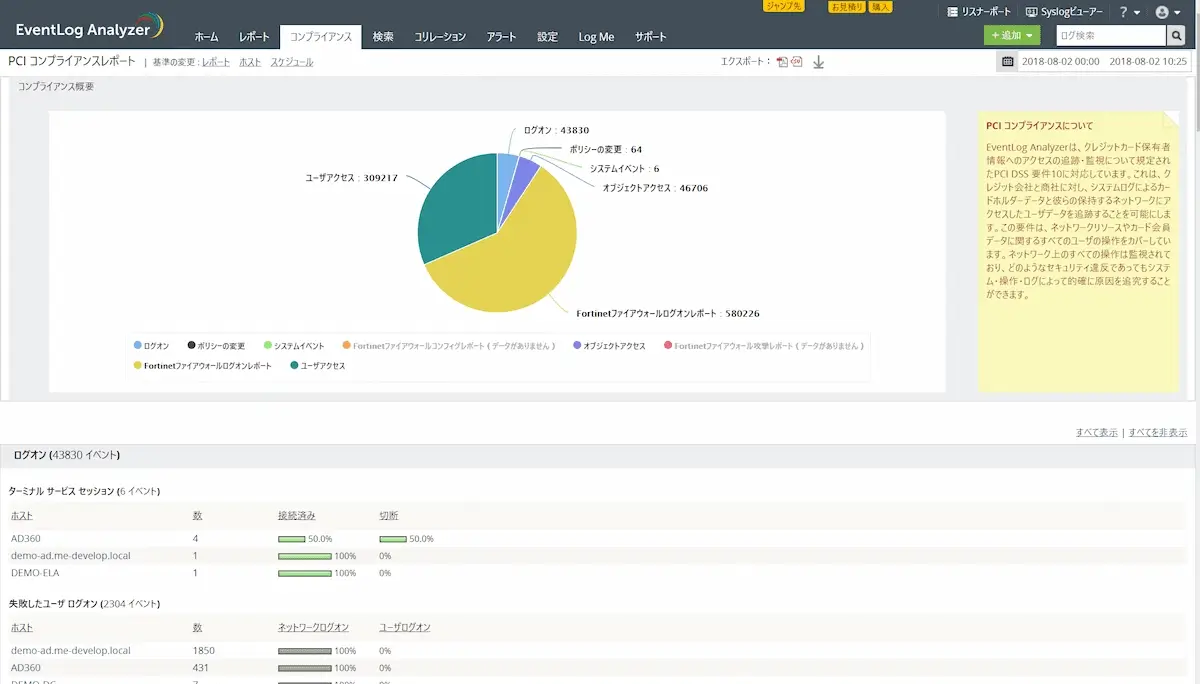
Task: Open the 追加 add dropdown
Action: pos(1012,35)
